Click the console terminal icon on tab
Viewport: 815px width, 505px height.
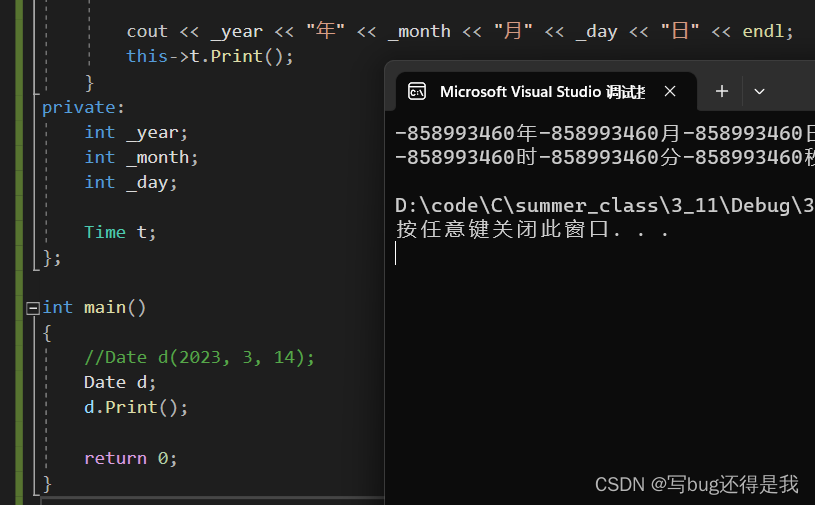[x=417, y=92]
